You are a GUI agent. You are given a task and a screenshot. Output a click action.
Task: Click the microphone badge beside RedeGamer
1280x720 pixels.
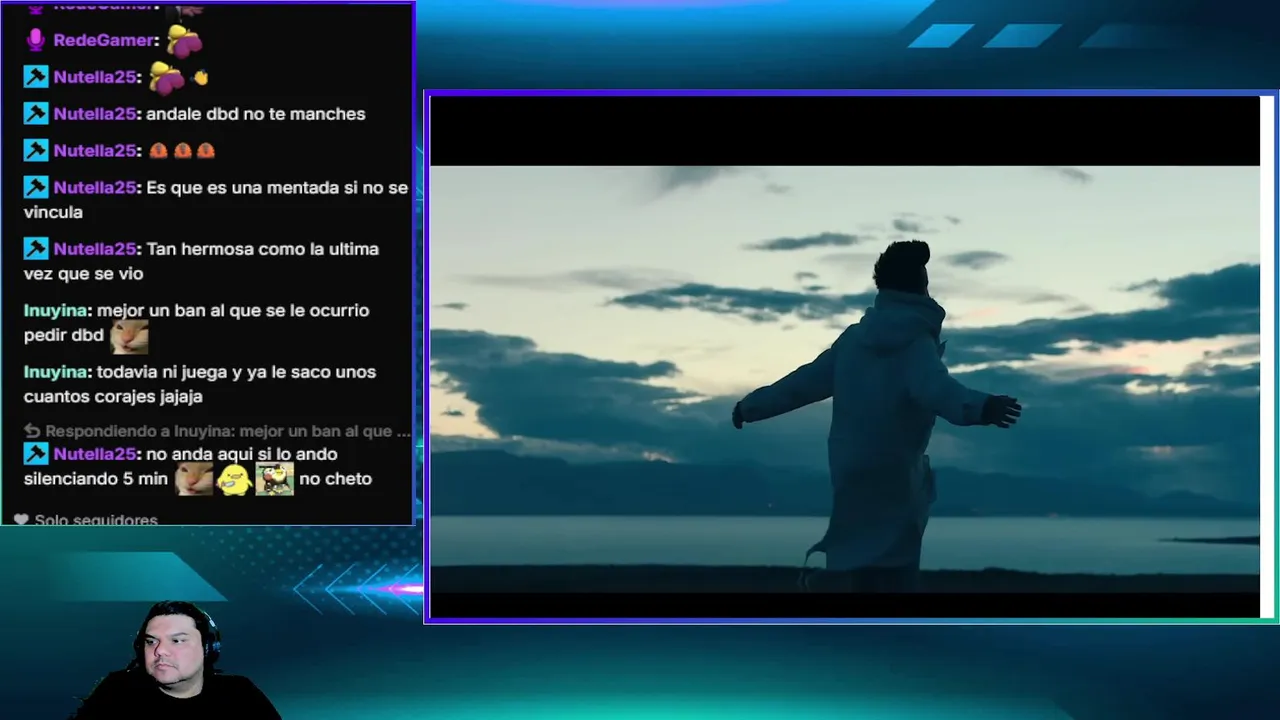click(36, 40)
